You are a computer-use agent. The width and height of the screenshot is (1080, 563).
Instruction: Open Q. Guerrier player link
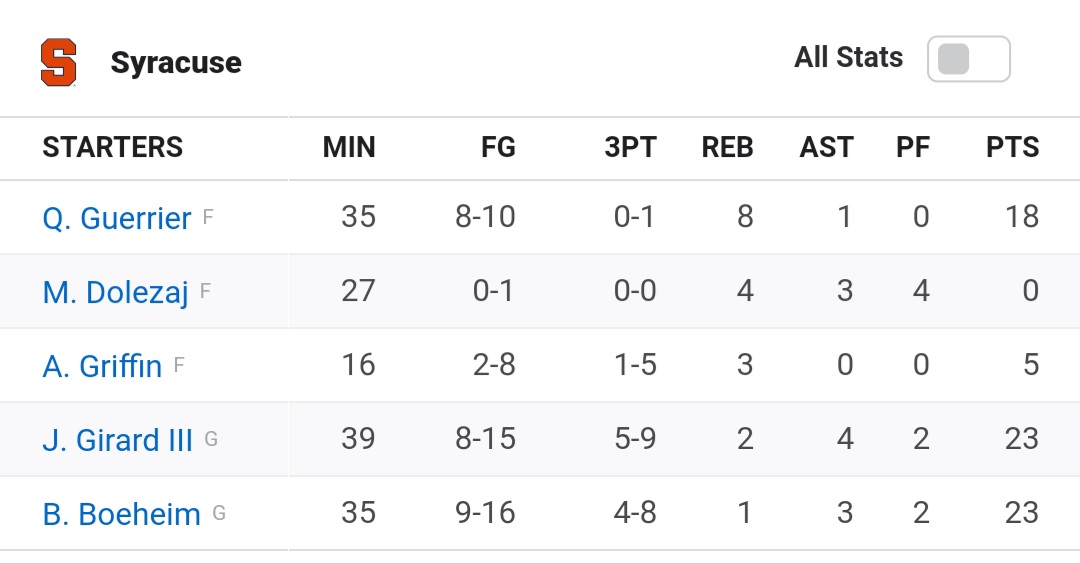pos(116,218)
